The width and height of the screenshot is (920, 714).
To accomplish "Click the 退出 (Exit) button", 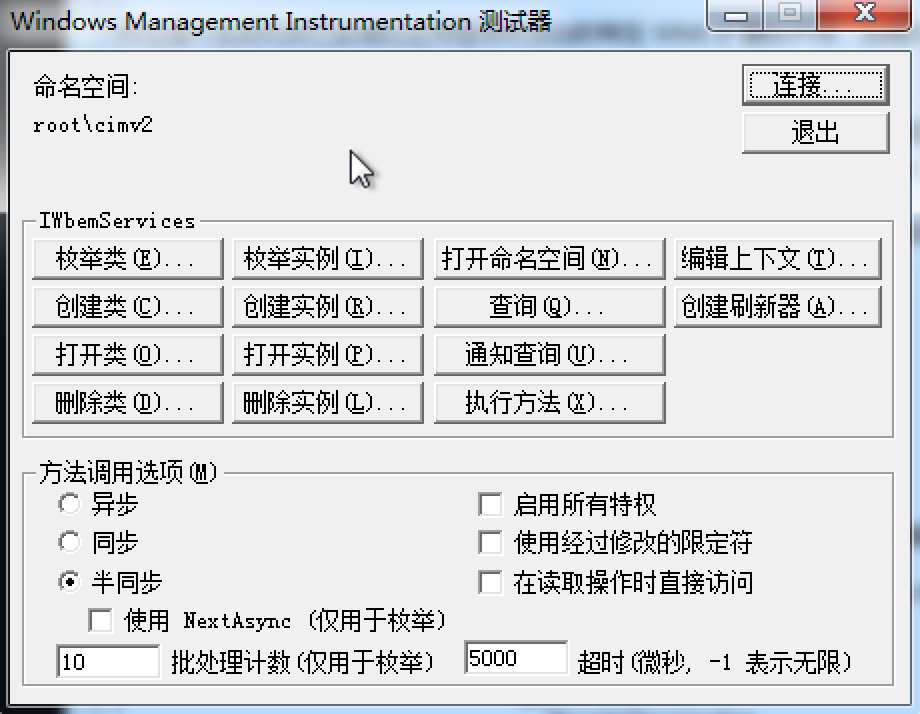I will [x=814, y=133].
